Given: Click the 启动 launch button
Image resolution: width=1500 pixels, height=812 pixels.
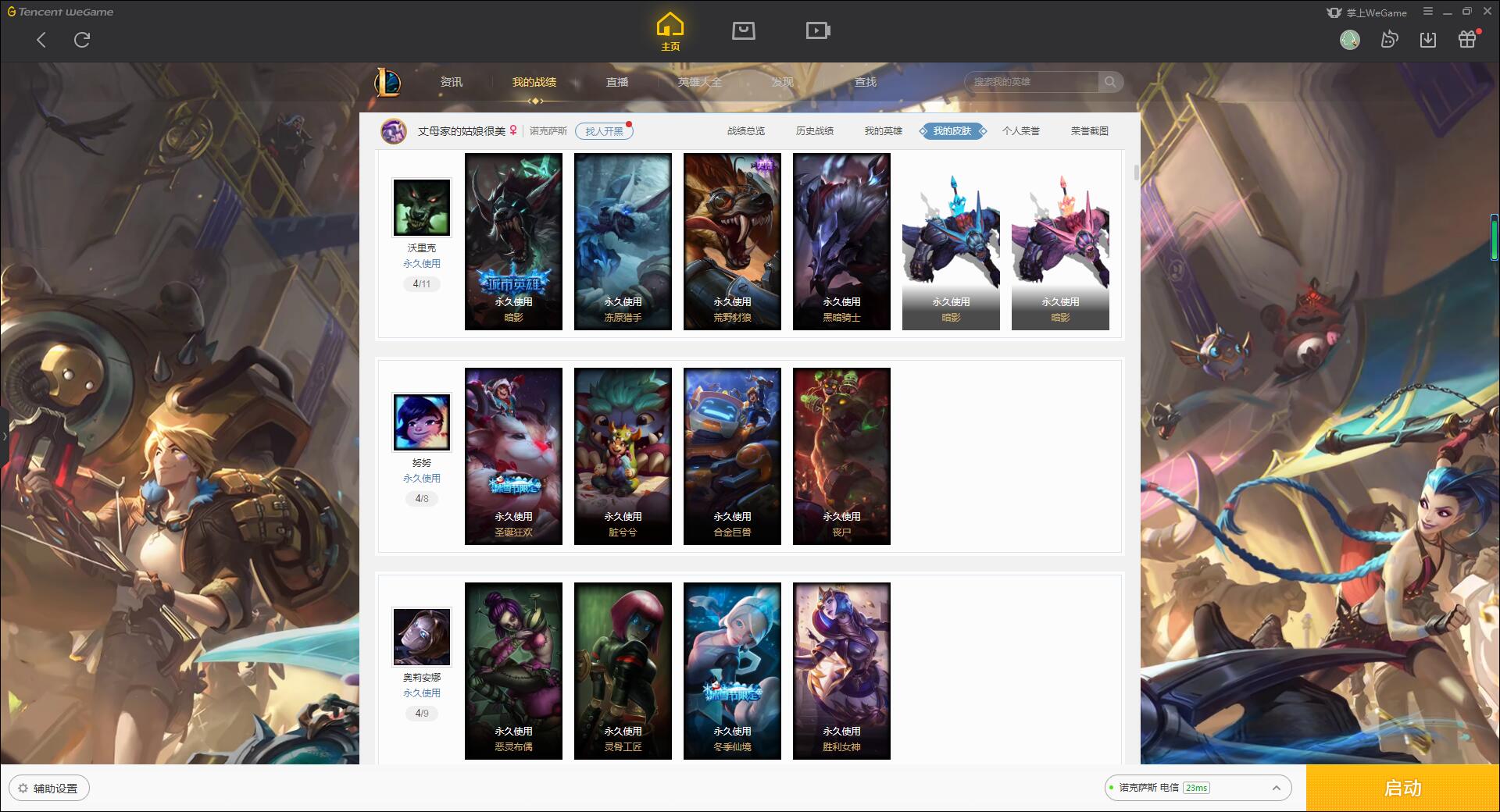Looking at the screenshot, I should click(x=1402, y=789).
